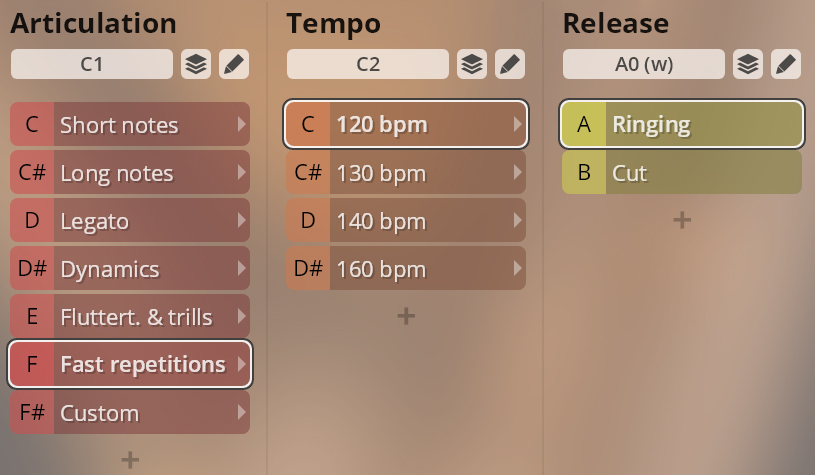
Task: Add a new tempo entry with the plus icon
Action: tap(406, 316)
